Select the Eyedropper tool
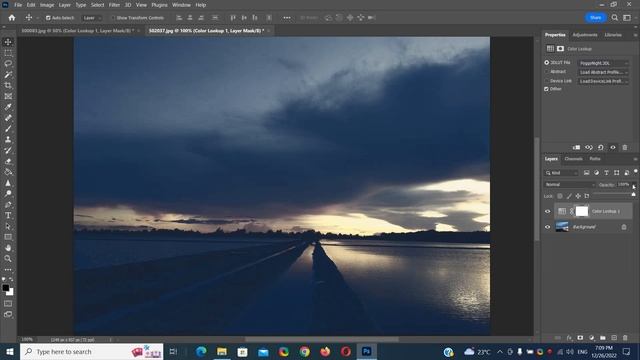Image resolution: width=640 pixels, height=360 pixels. click(x=8, y=107)
